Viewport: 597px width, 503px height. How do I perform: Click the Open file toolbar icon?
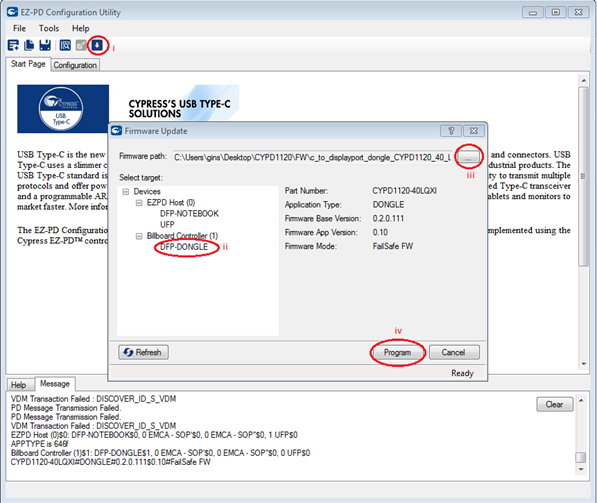29,45
